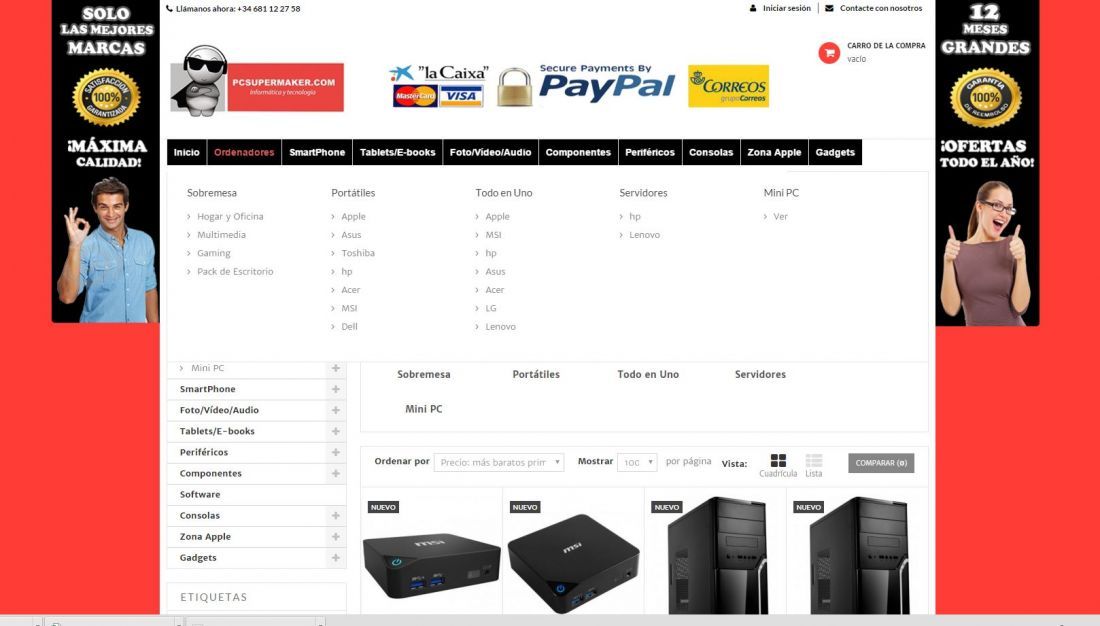Click the left Máxima Calidad banner
1100x626 pixels.
click(106, 161)
